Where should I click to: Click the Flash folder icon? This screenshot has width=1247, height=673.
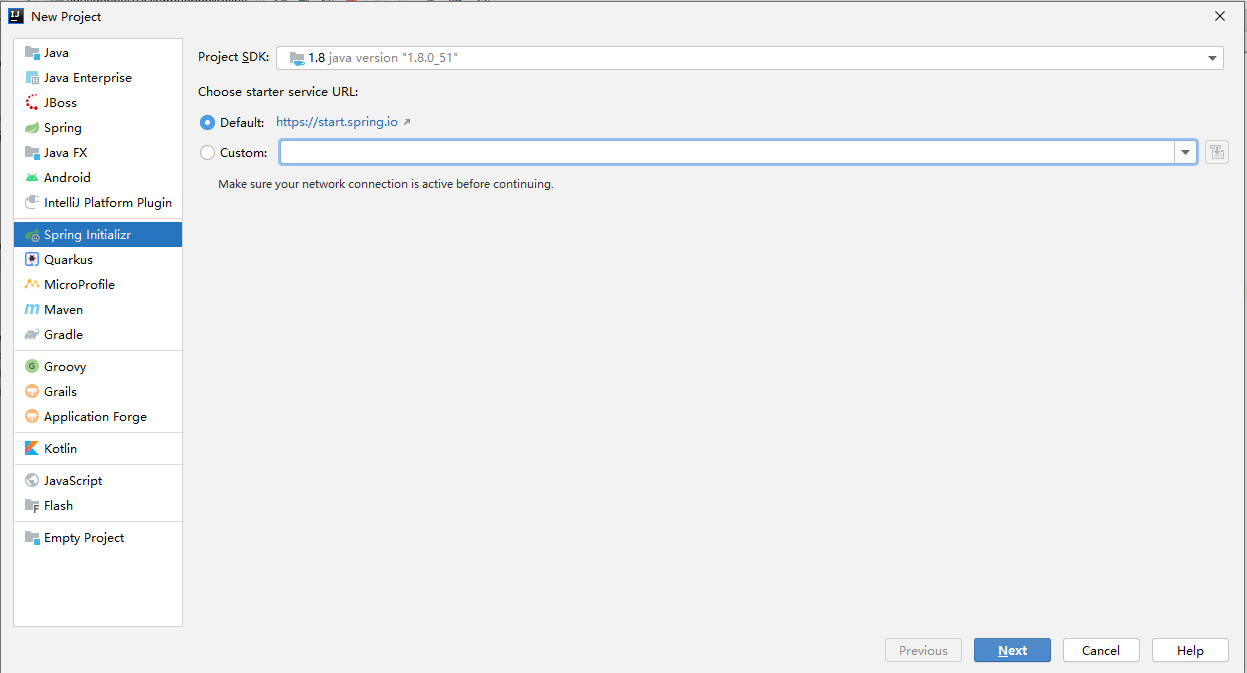32,506
